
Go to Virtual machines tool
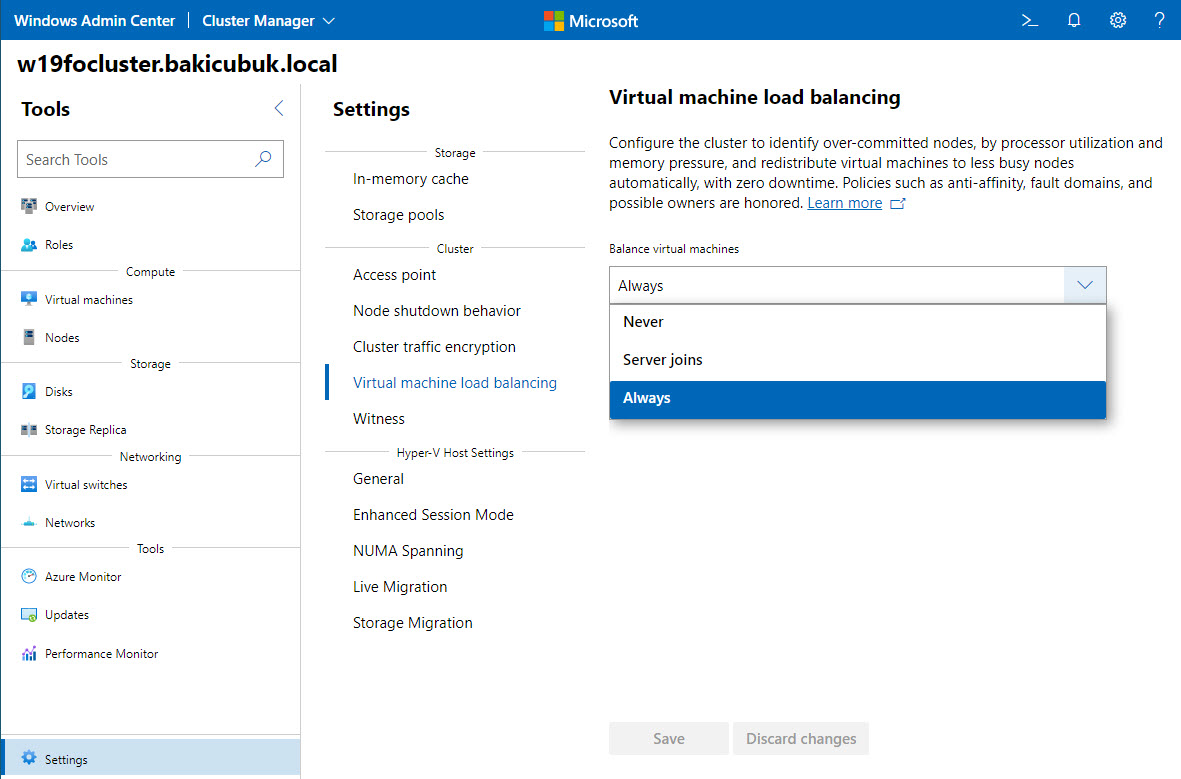(89, 300)
